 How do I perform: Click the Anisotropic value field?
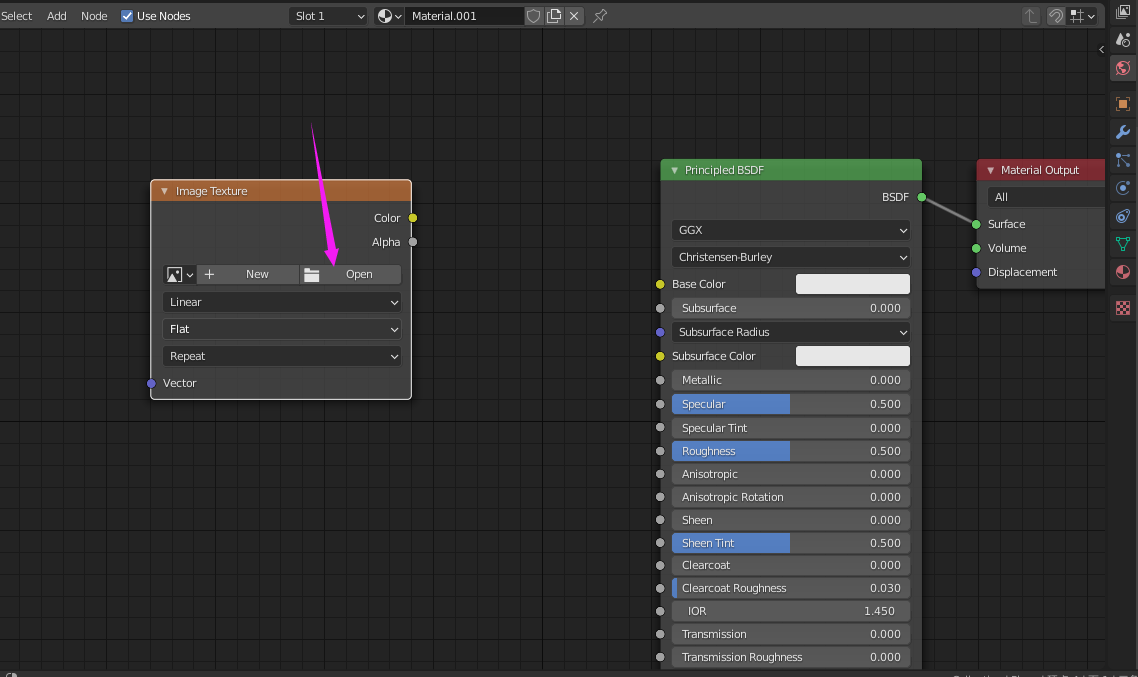point(791,475)
